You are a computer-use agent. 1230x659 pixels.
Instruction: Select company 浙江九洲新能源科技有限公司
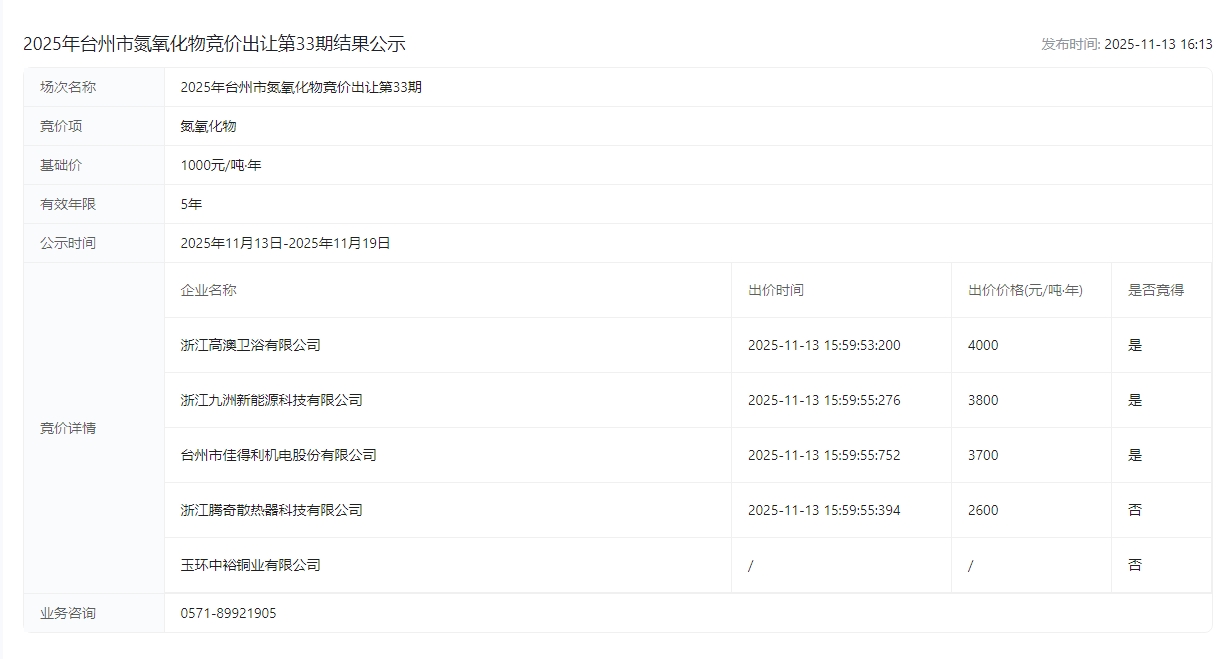click(271, 400)
